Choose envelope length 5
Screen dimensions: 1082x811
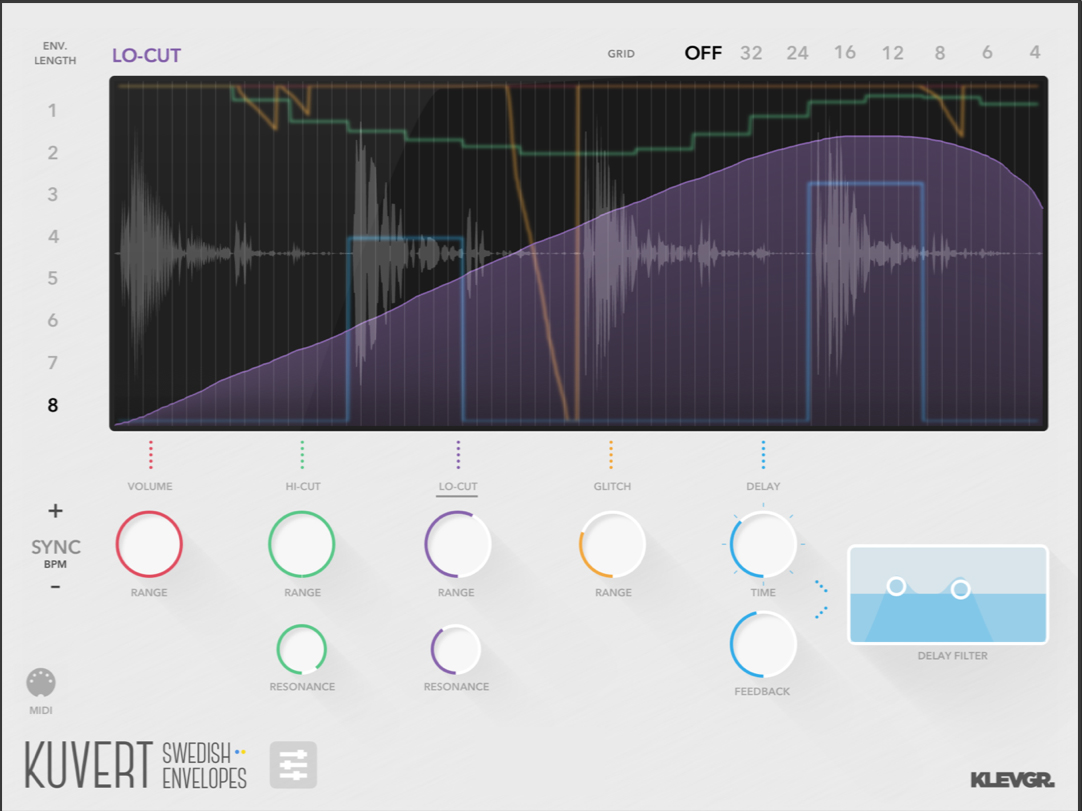tap(52, 279)
